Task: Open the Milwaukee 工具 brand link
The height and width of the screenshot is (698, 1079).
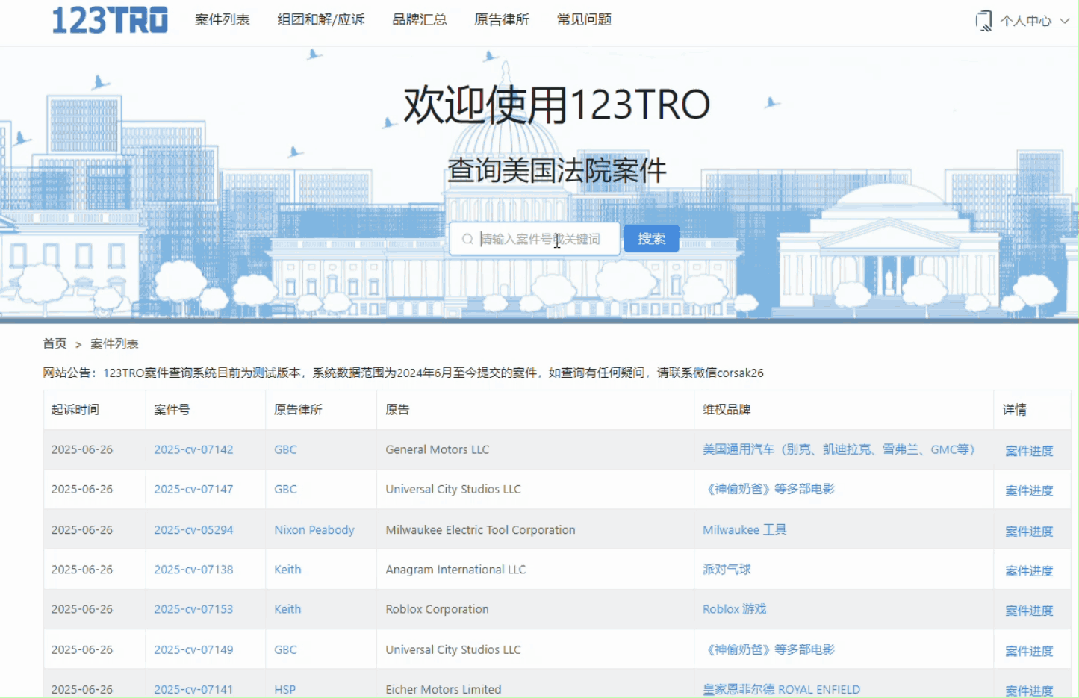Action: click(744, 530)
